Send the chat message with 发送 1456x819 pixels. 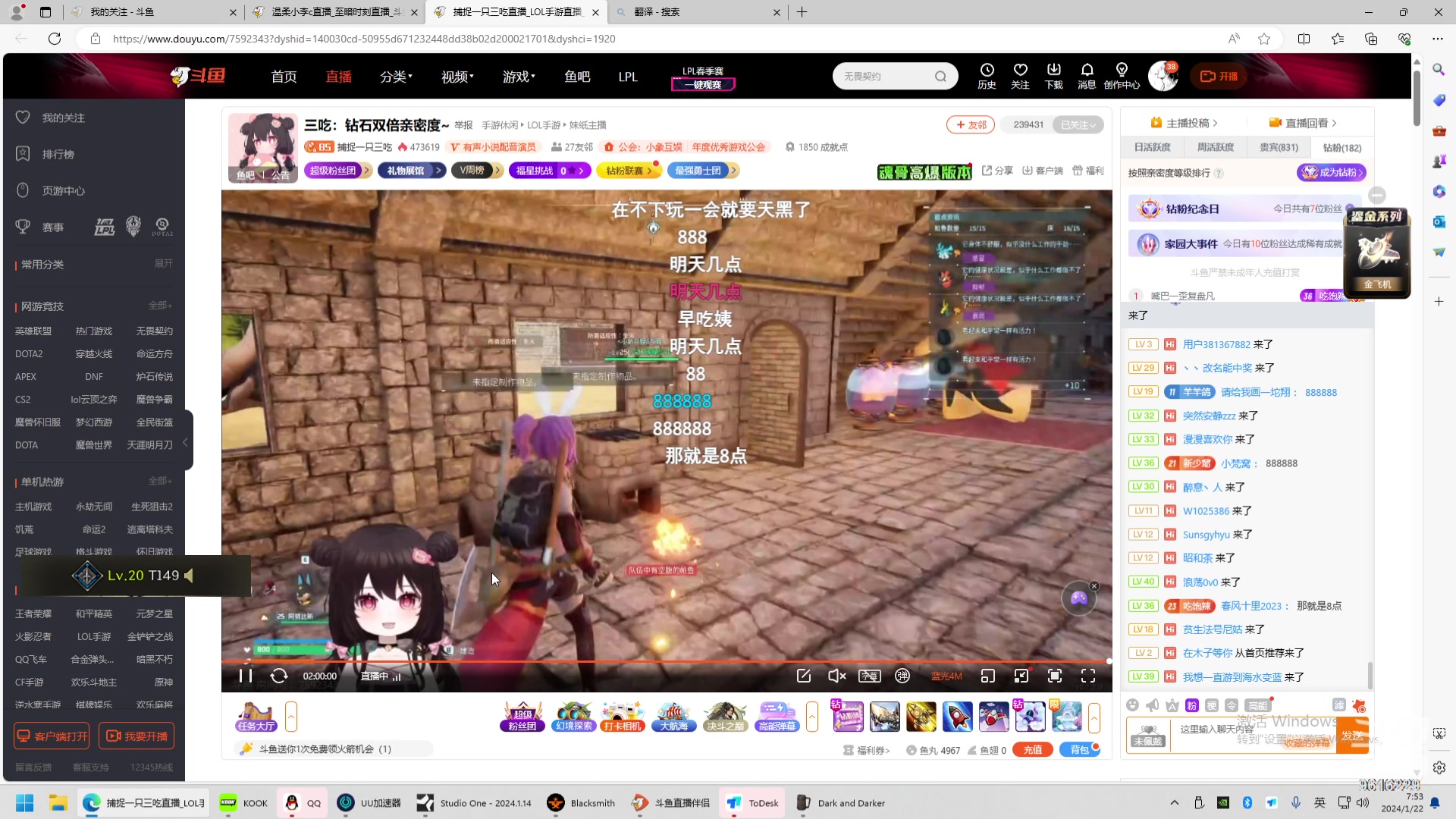[1352, 736]
